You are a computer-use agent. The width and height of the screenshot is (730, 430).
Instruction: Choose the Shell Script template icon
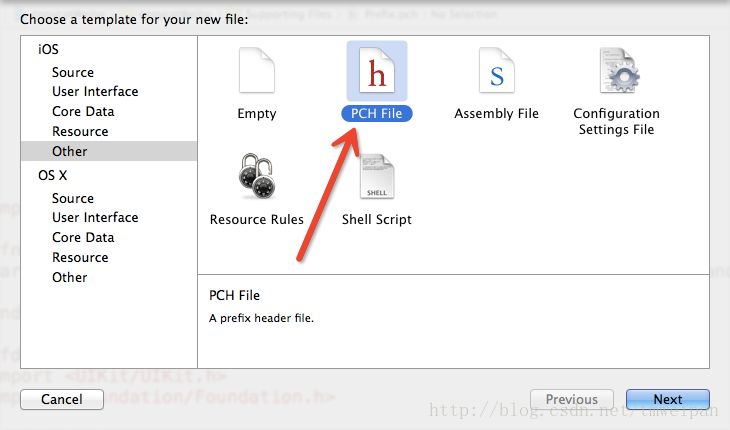pyautogui.click(x=377, y=176)
